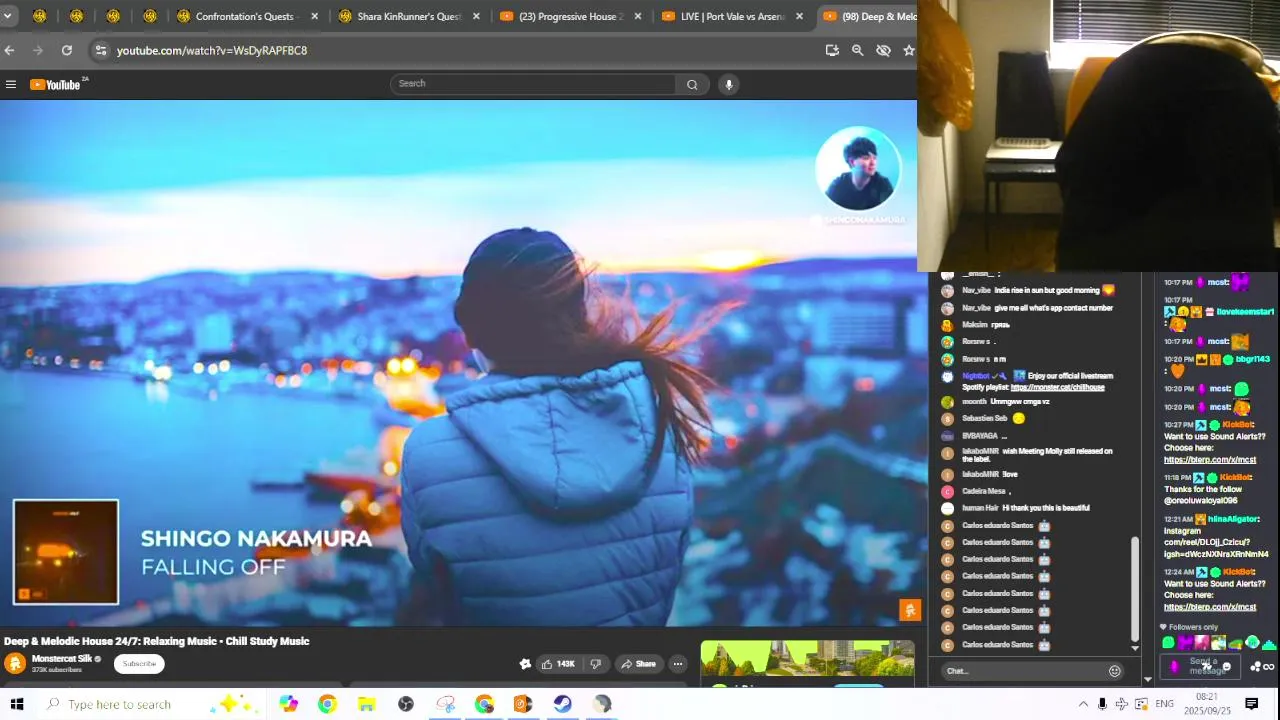Switch ENG input language indicator
Screen dimensions: 1280x720
(1164, 704)
